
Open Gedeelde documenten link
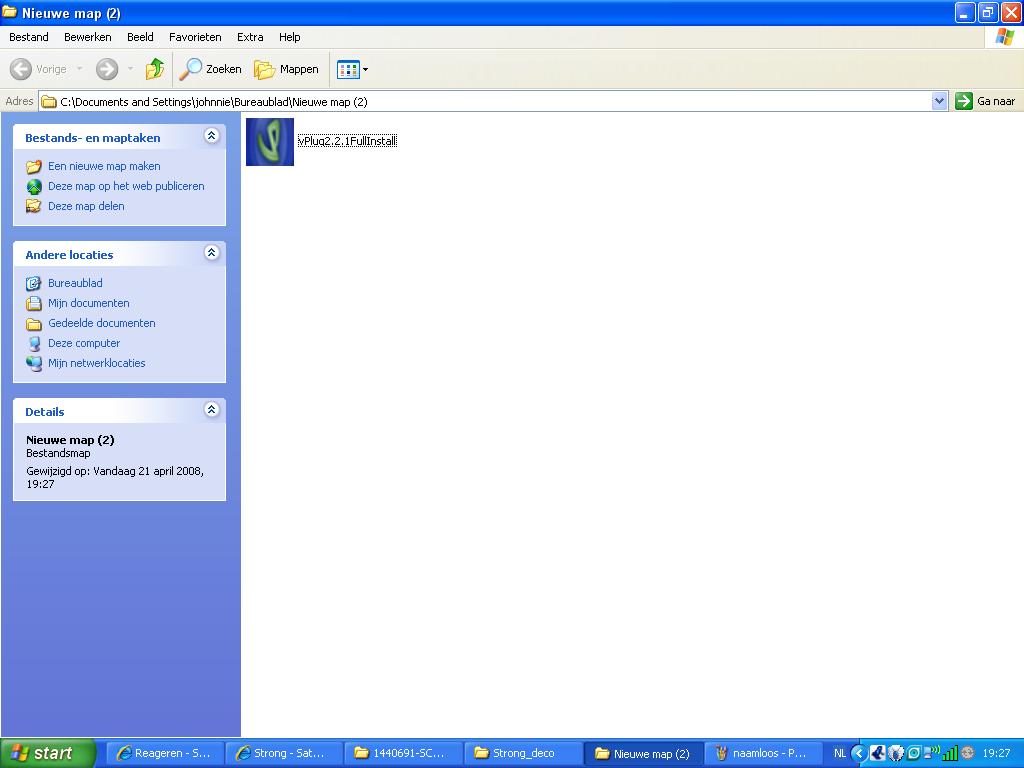[102, 323]
